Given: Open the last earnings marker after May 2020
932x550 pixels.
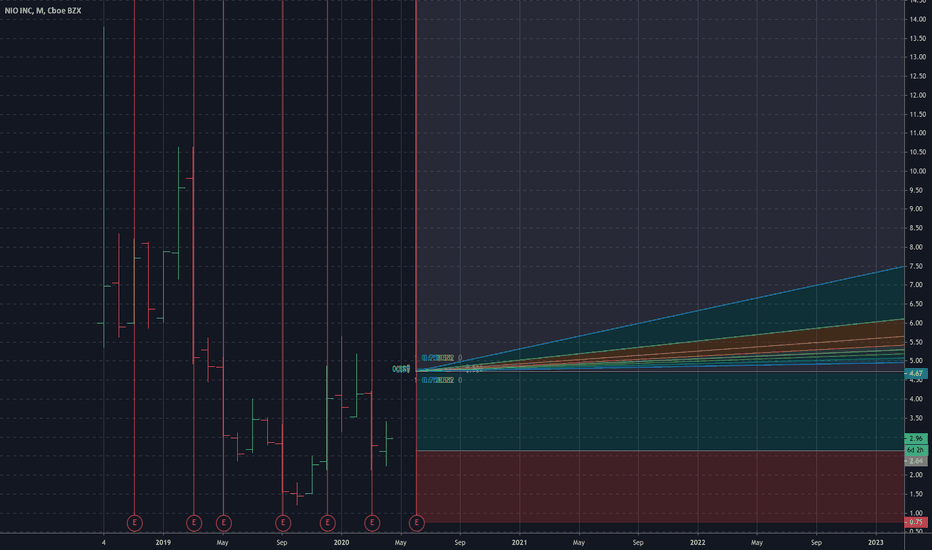Looking at the screenshot, I should pos(417,523).
